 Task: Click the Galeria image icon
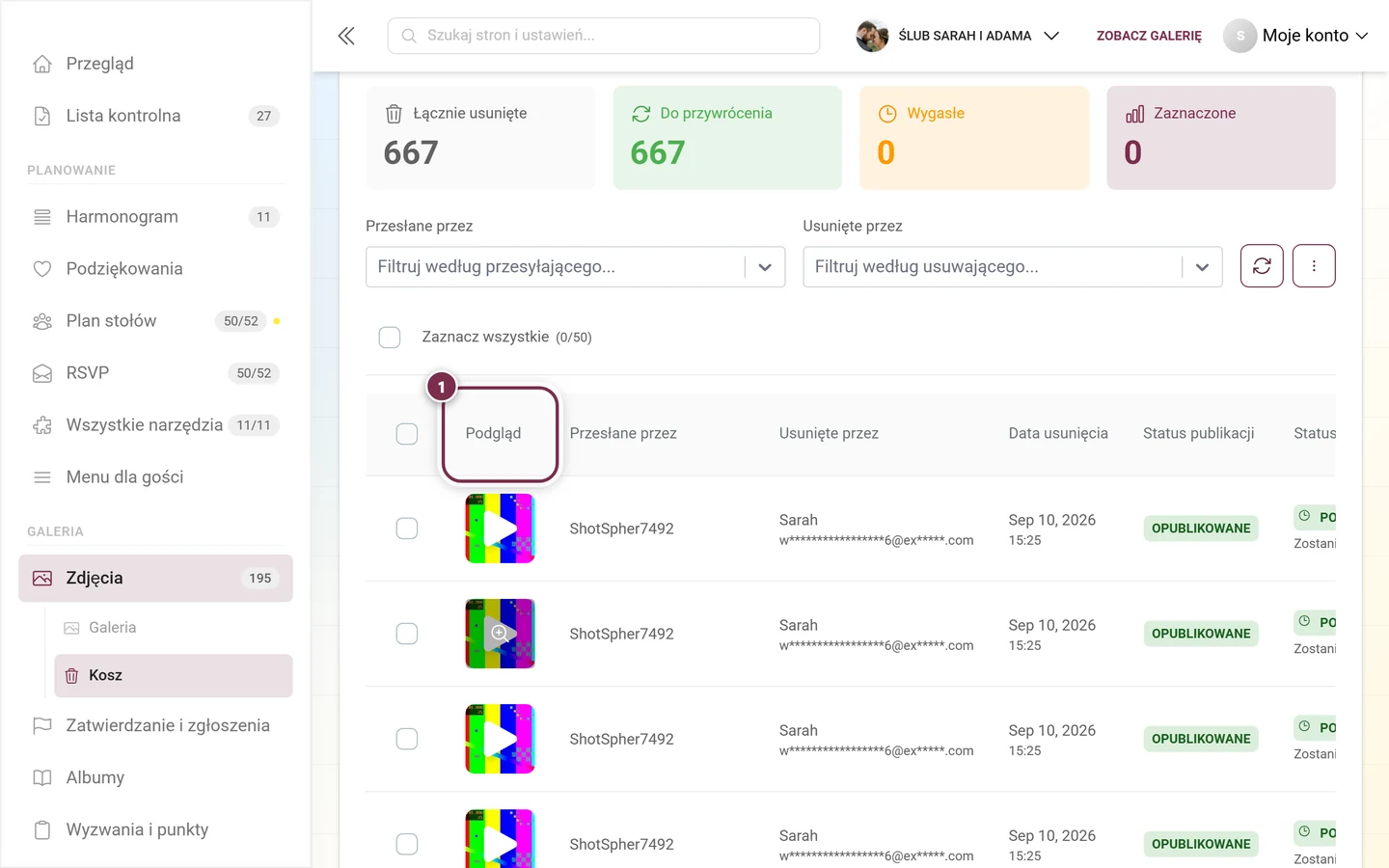[x=71, y=628]
